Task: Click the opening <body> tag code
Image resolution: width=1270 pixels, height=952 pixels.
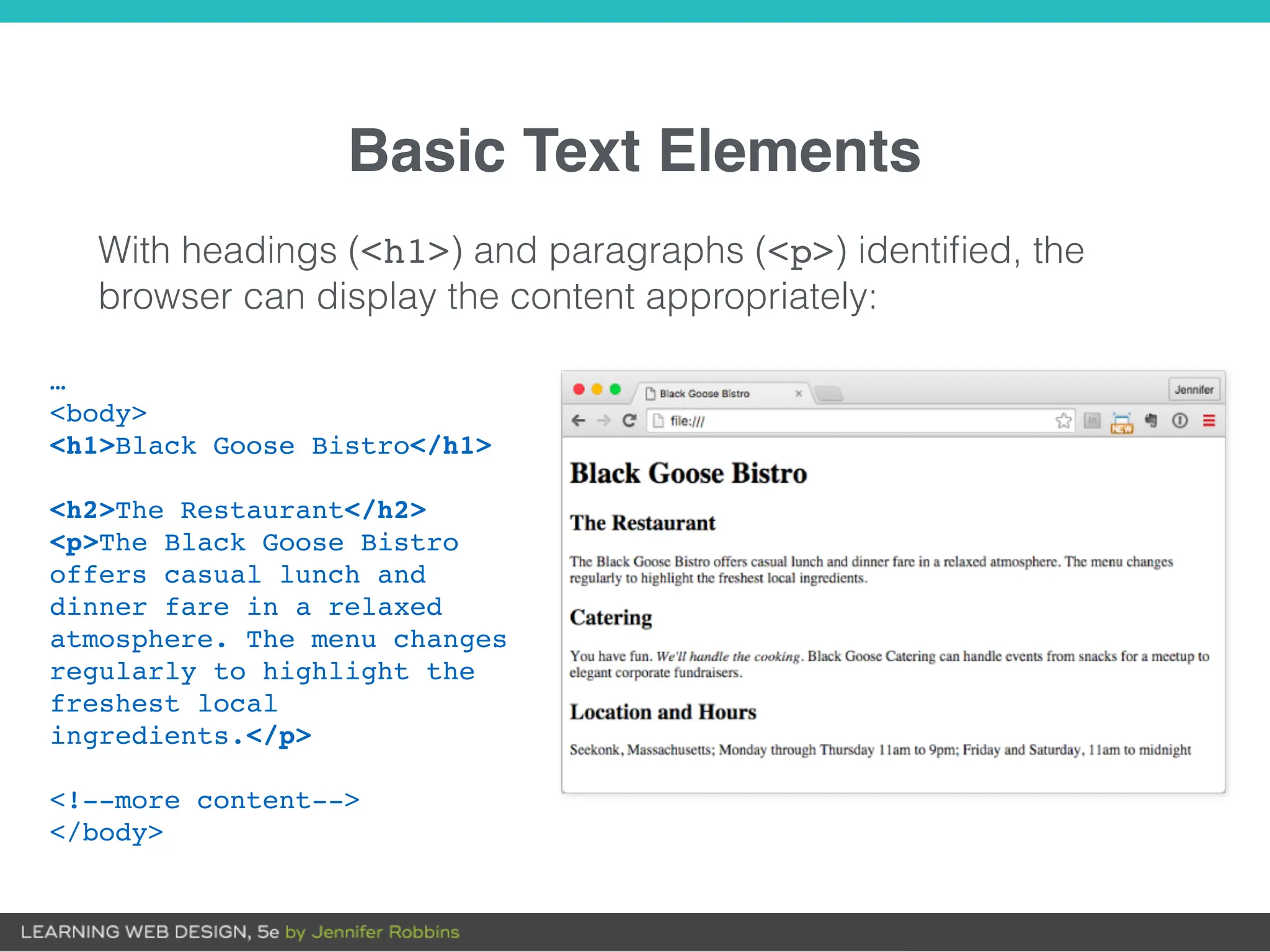Action: [x=98, y=414]
